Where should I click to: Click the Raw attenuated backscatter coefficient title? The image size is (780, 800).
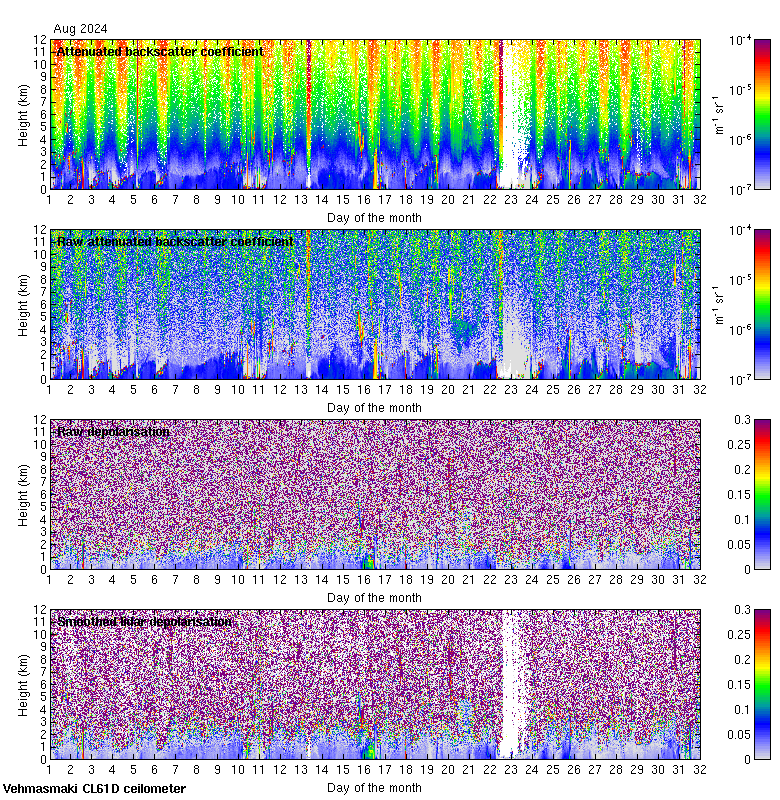coord(175,241)
